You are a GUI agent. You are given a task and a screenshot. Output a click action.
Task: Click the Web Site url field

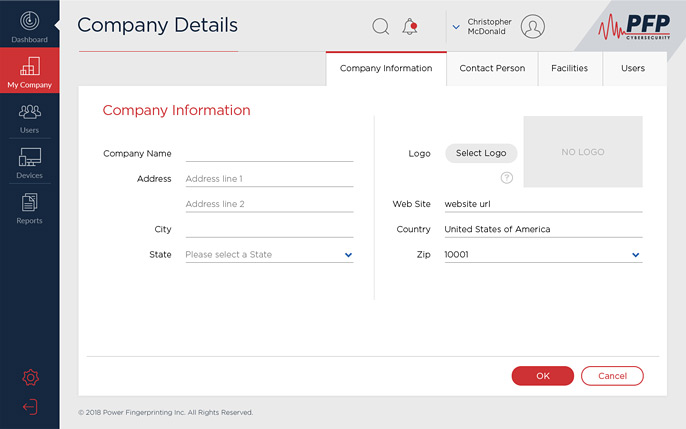[543, 204]
